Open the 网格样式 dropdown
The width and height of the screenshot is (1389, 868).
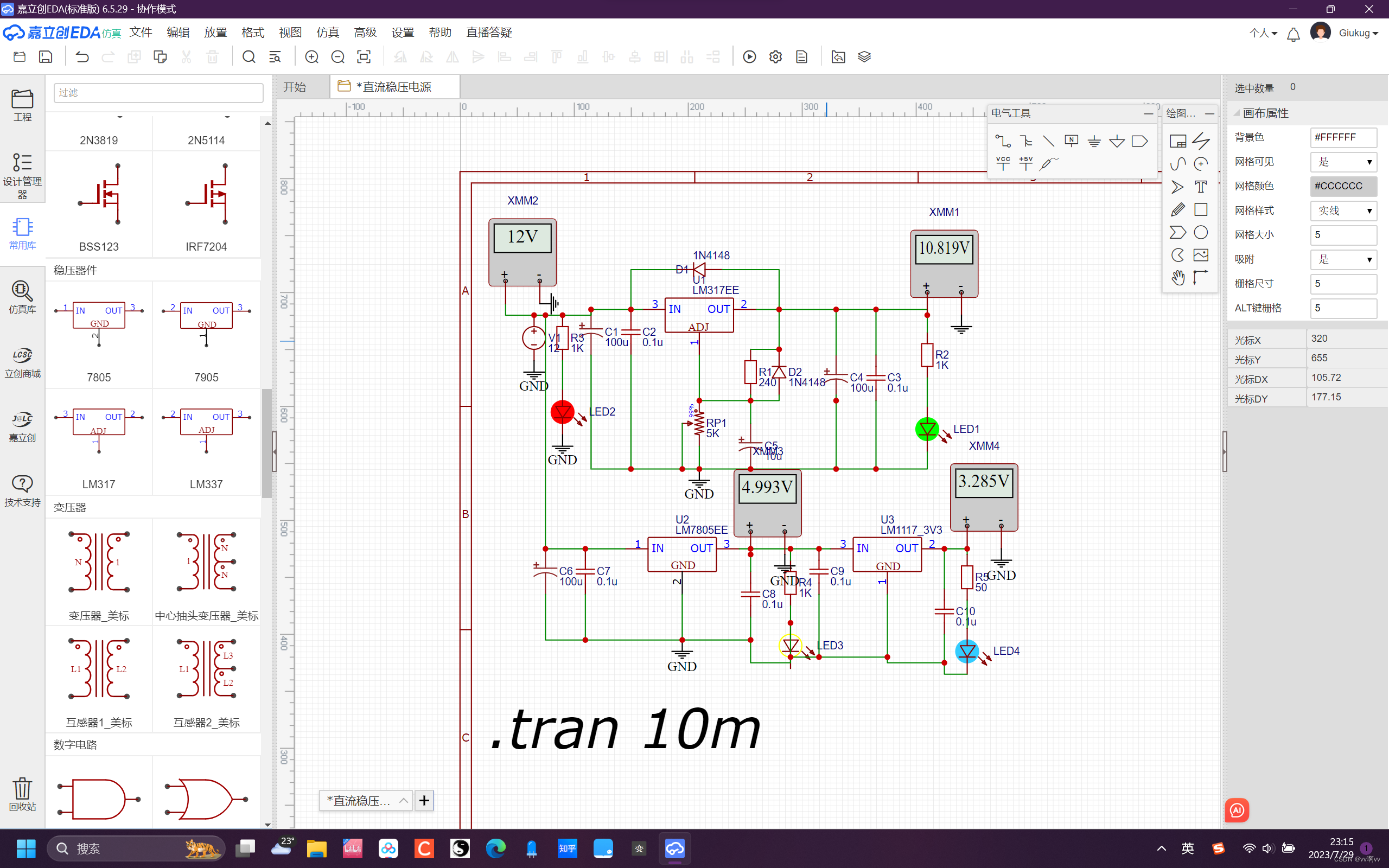[1343, 210]
